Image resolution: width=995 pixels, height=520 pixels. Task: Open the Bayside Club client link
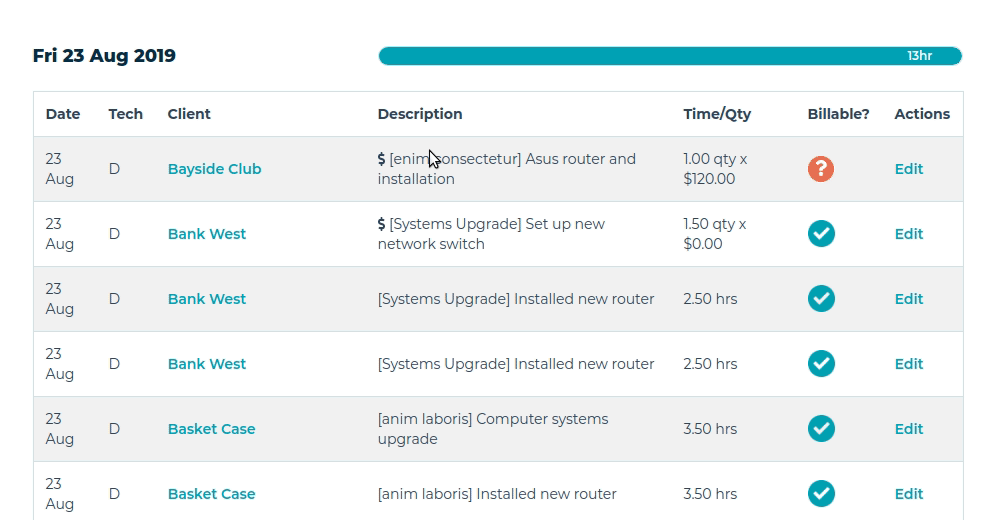[x=214, y=169]
